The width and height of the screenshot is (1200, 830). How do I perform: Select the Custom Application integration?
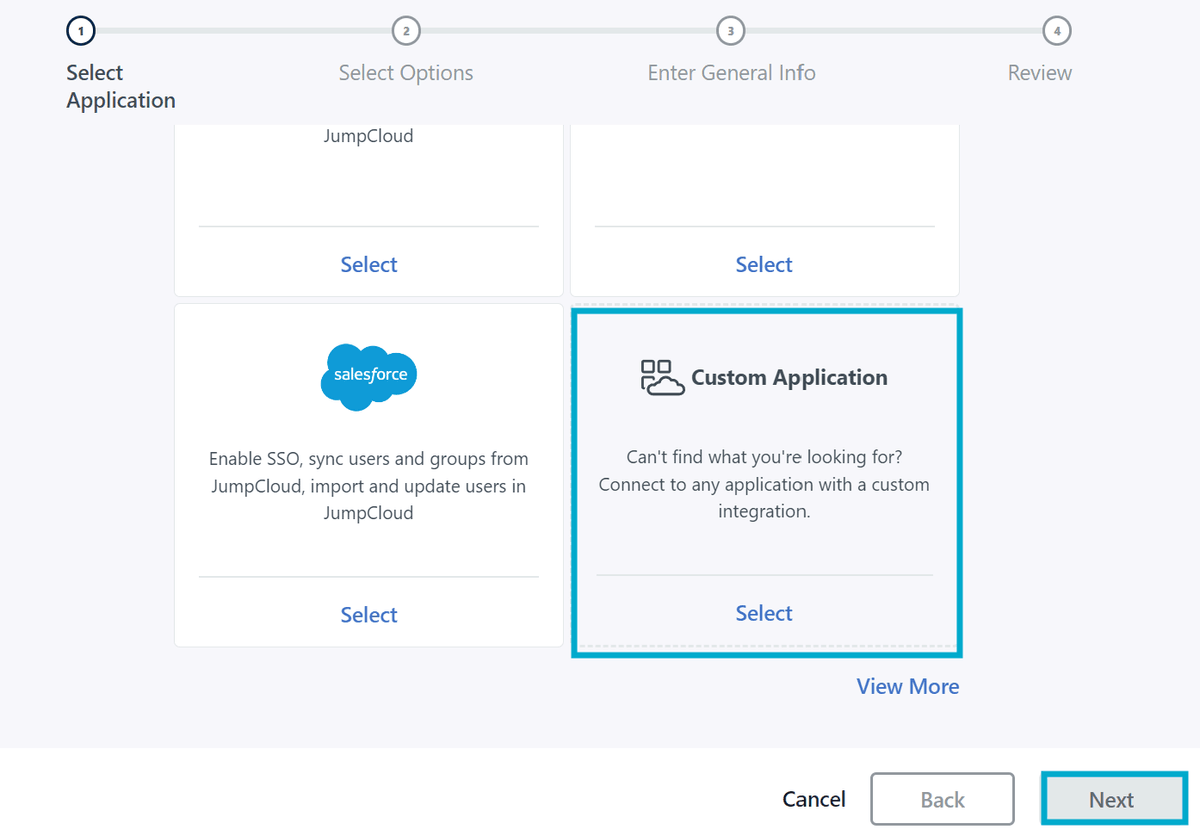[x=763, y=612]
